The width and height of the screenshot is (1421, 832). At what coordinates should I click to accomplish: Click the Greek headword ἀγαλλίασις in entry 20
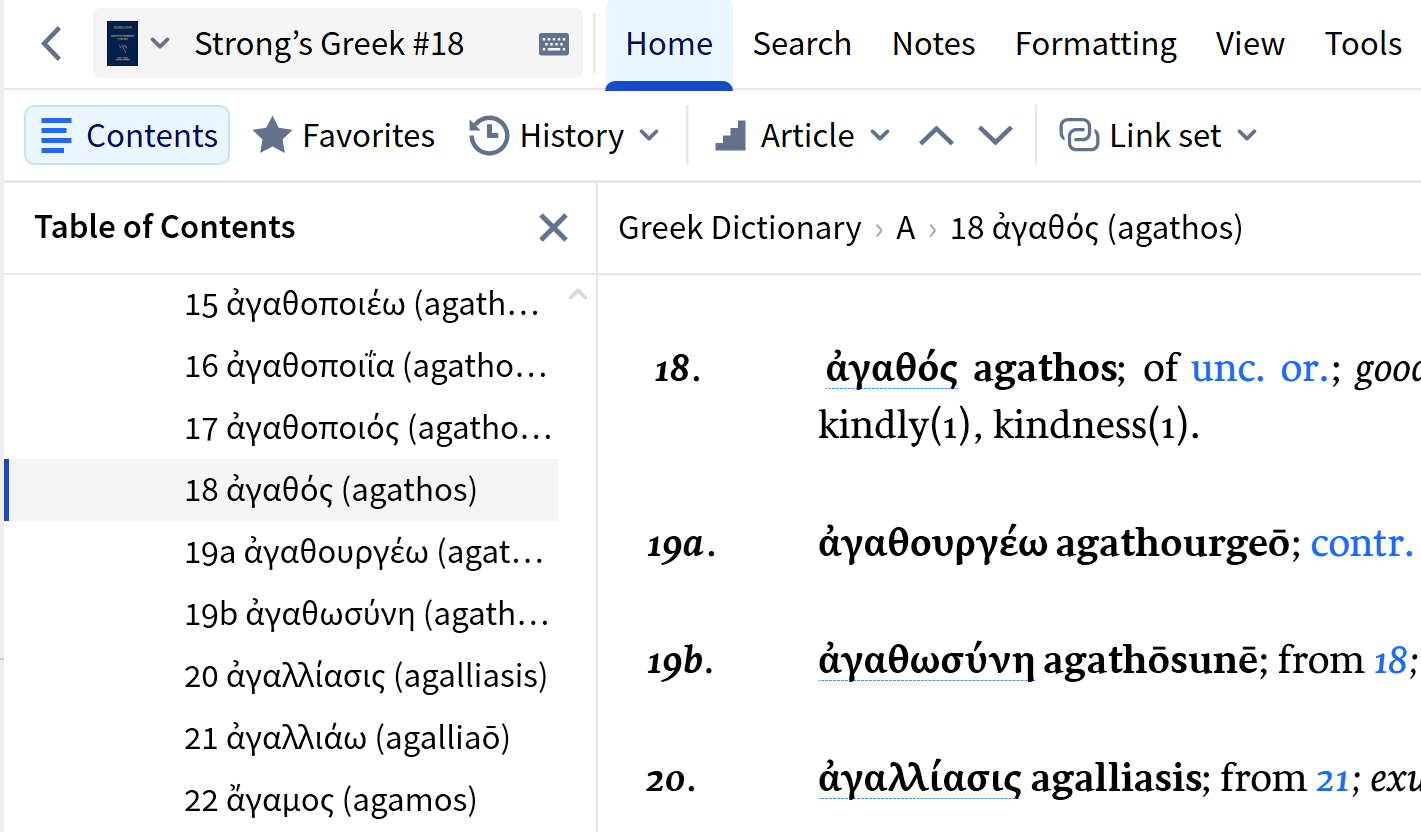pyautogui.click(x=920, y=778)
